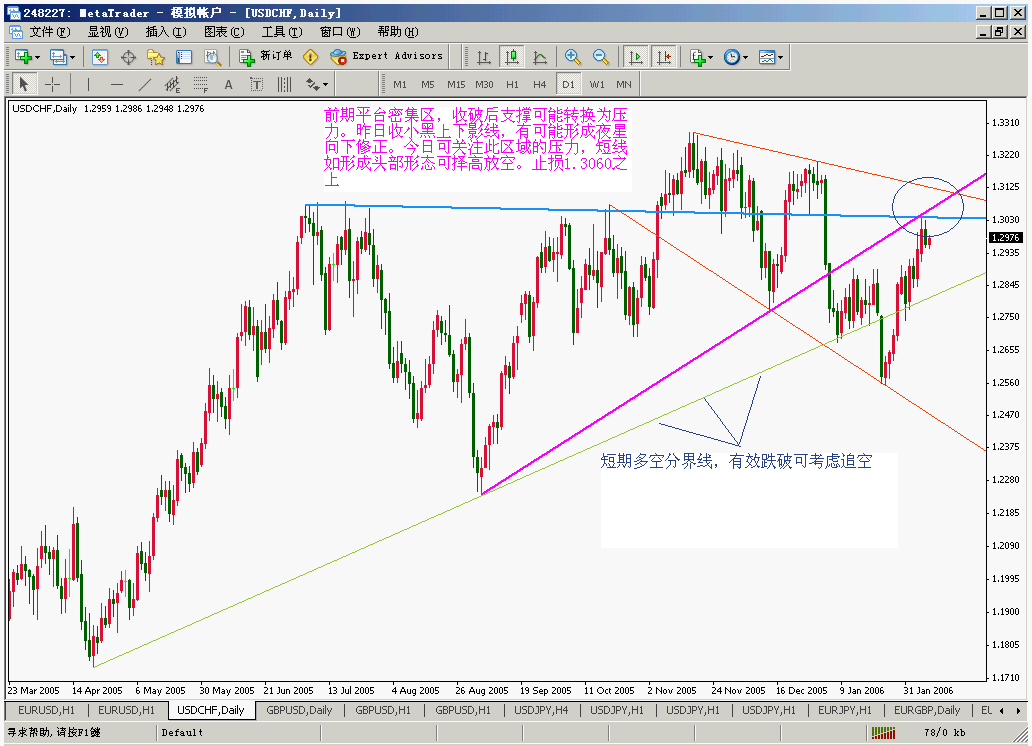Screen dimensions: 1032x746
Task: Open the Data Window crosshair-circle icon
Action: click(128, 57)
